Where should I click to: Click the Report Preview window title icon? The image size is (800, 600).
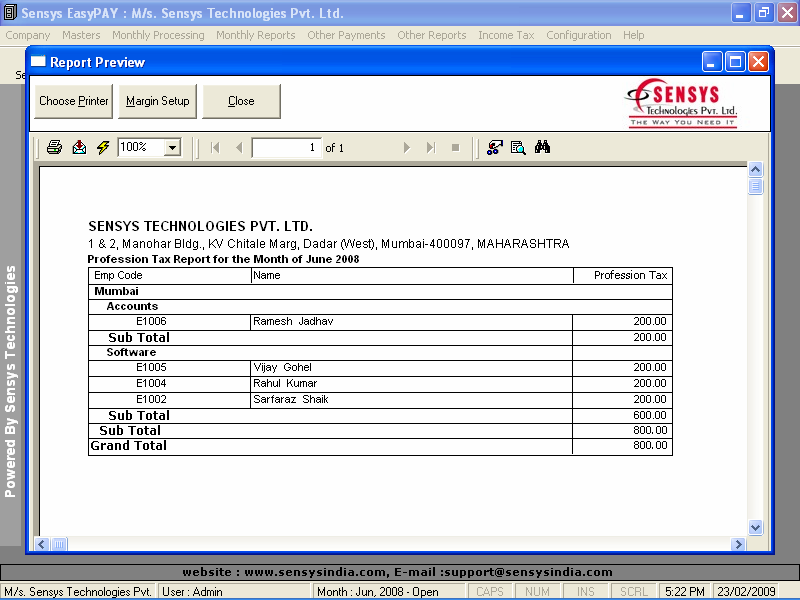(x=38, y=62)
